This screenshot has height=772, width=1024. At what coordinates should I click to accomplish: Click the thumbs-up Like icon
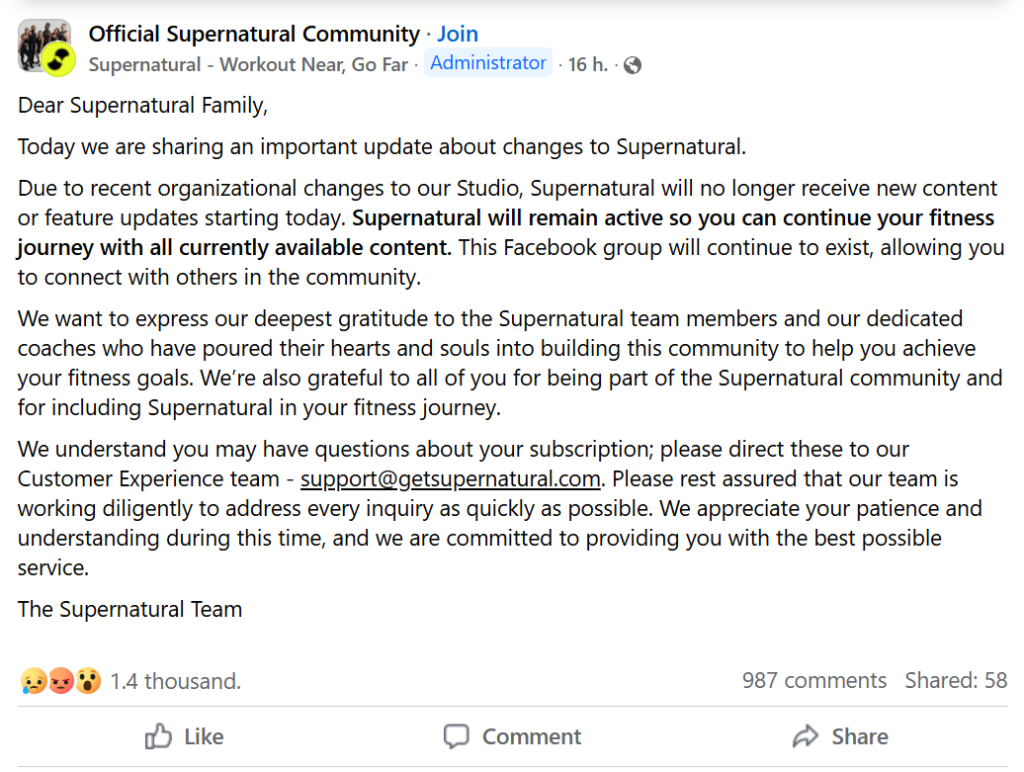159,737
